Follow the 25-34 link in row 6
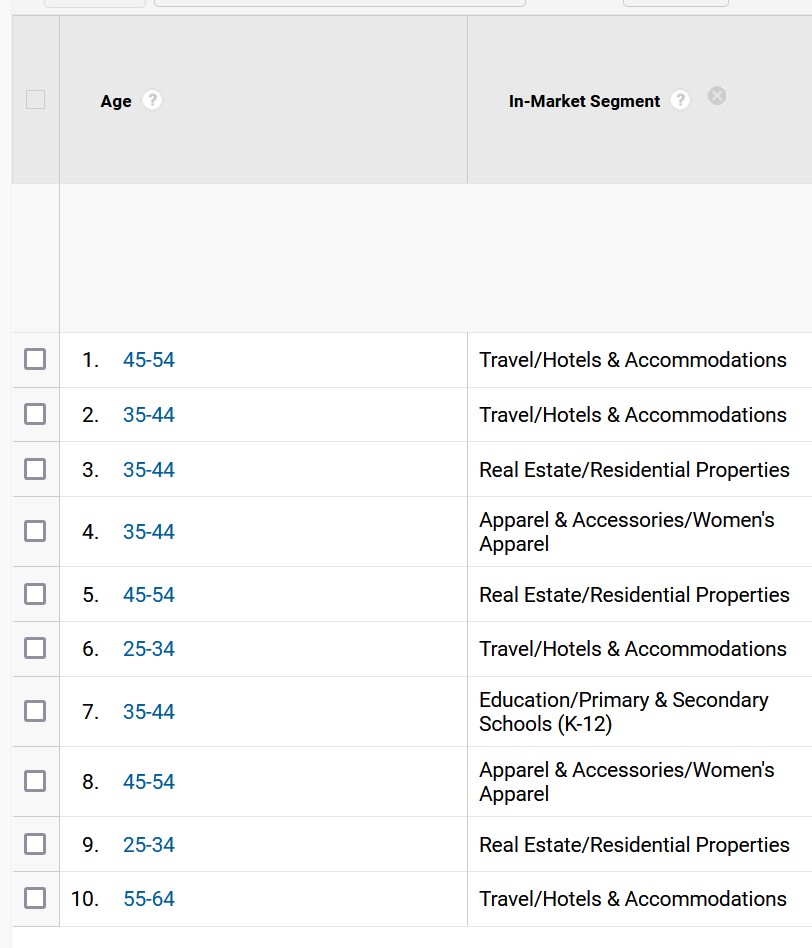812x948 pixels. pyautogui.click(x=149, y=649)
